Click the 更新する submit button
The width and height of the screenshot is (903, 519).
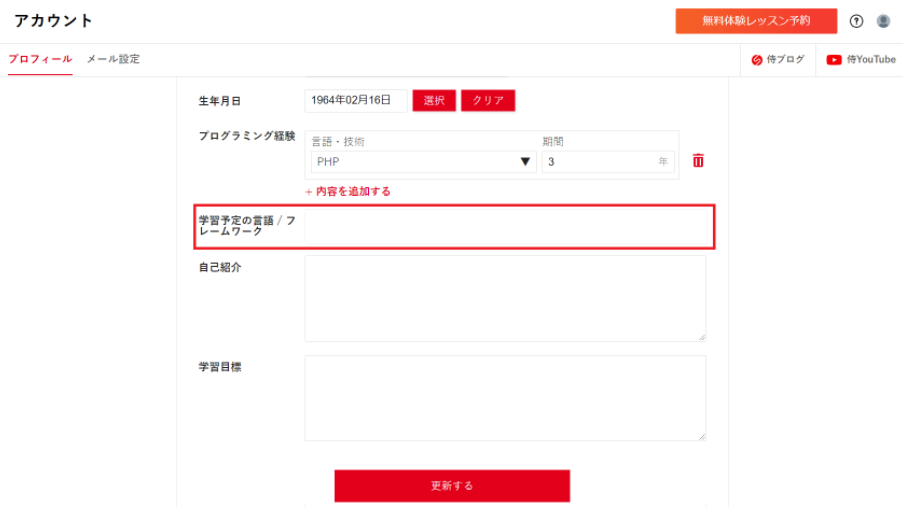[452, 486]
